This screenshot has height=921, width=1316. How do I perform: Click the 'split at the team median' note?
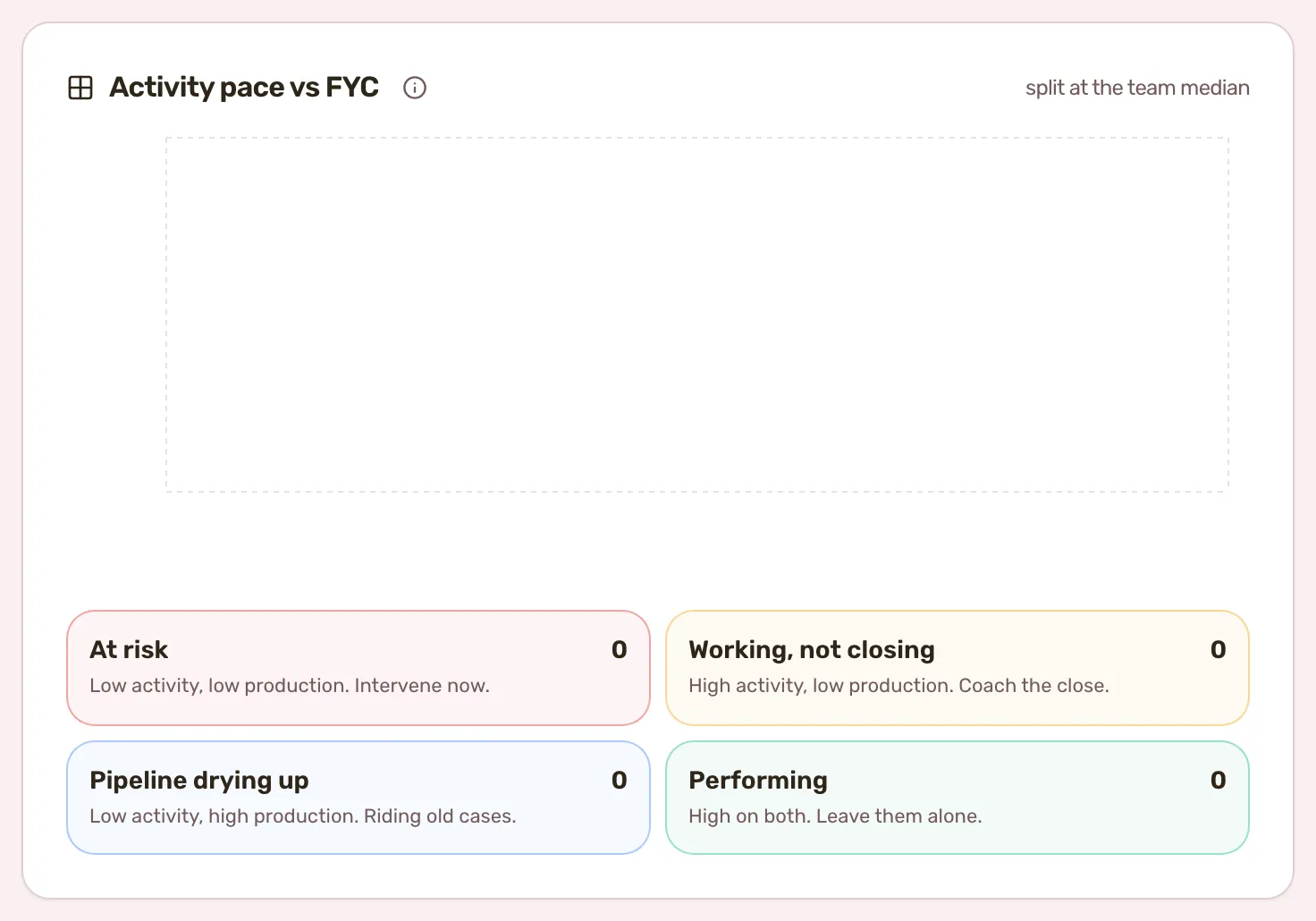point(1137,88)
